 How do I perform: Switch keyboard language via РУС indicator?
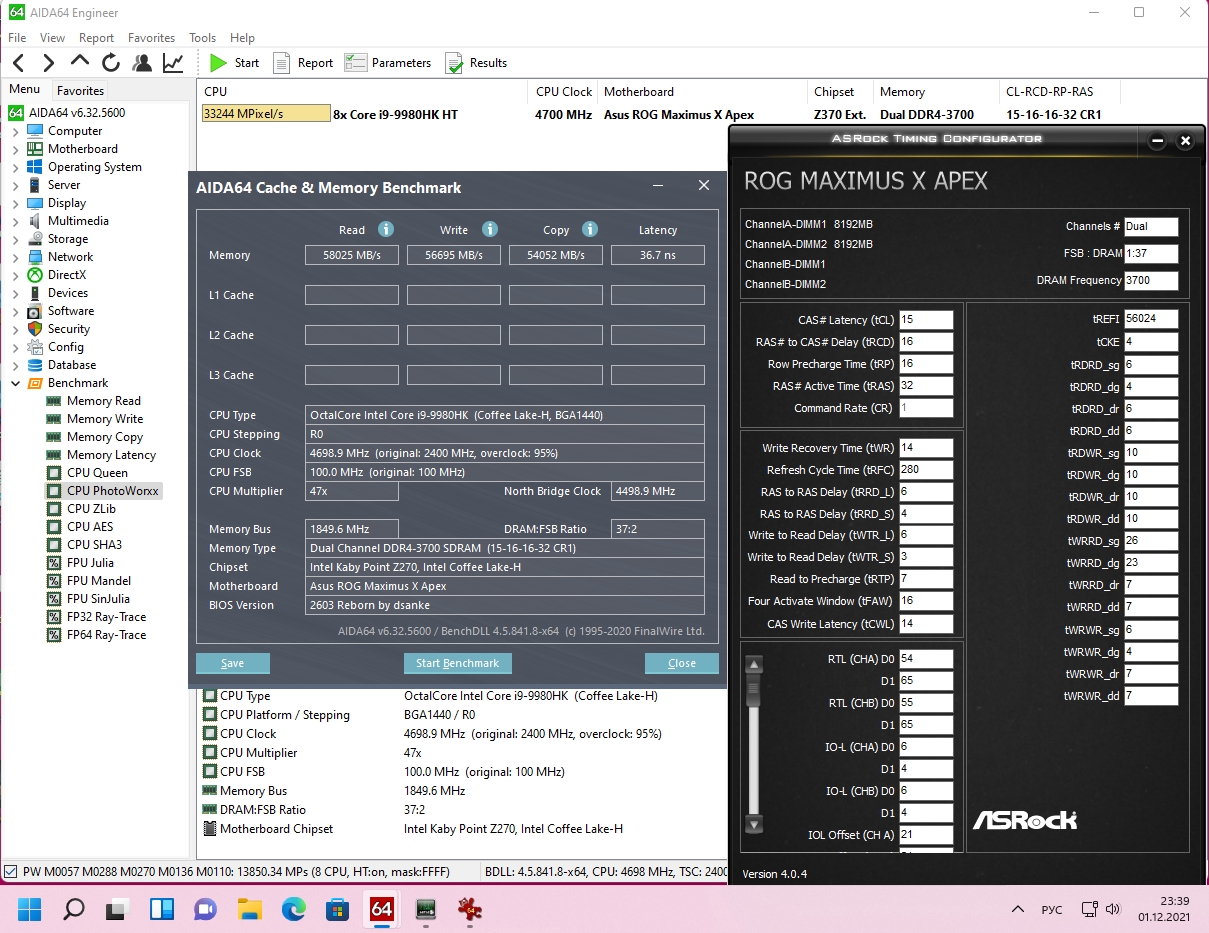(x=1052, y=910)
